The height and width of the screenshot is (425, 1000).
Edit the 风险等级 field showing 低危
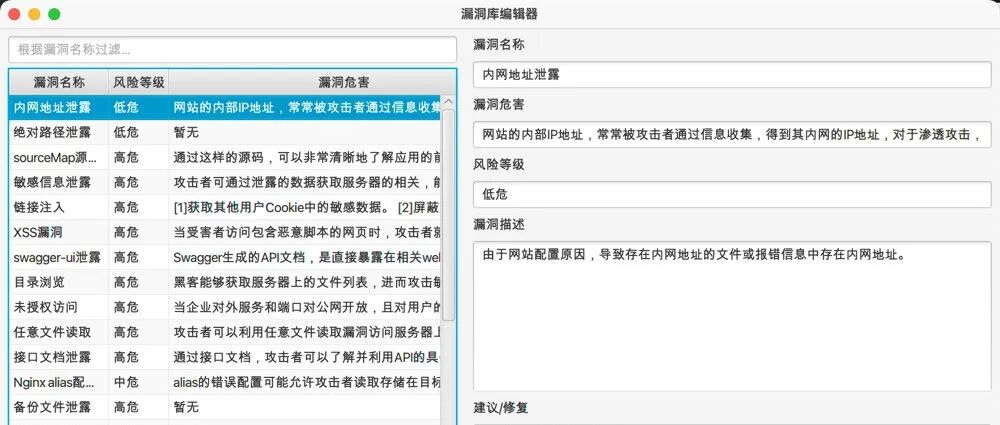tap(732, 195)
